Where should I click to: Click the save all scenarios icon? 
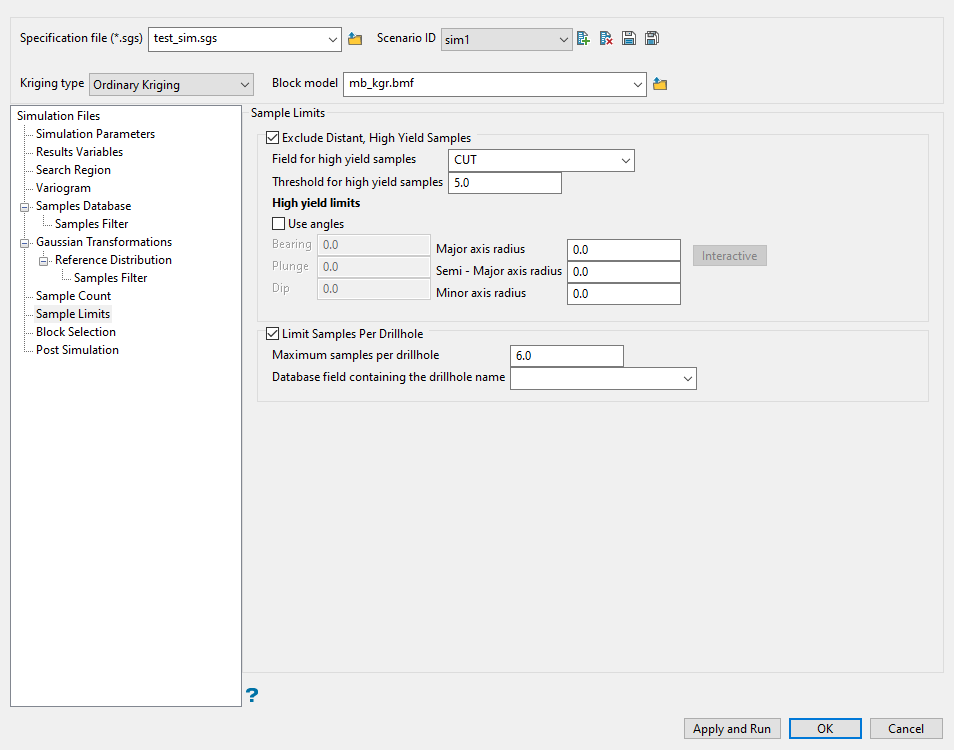(651, 39)
